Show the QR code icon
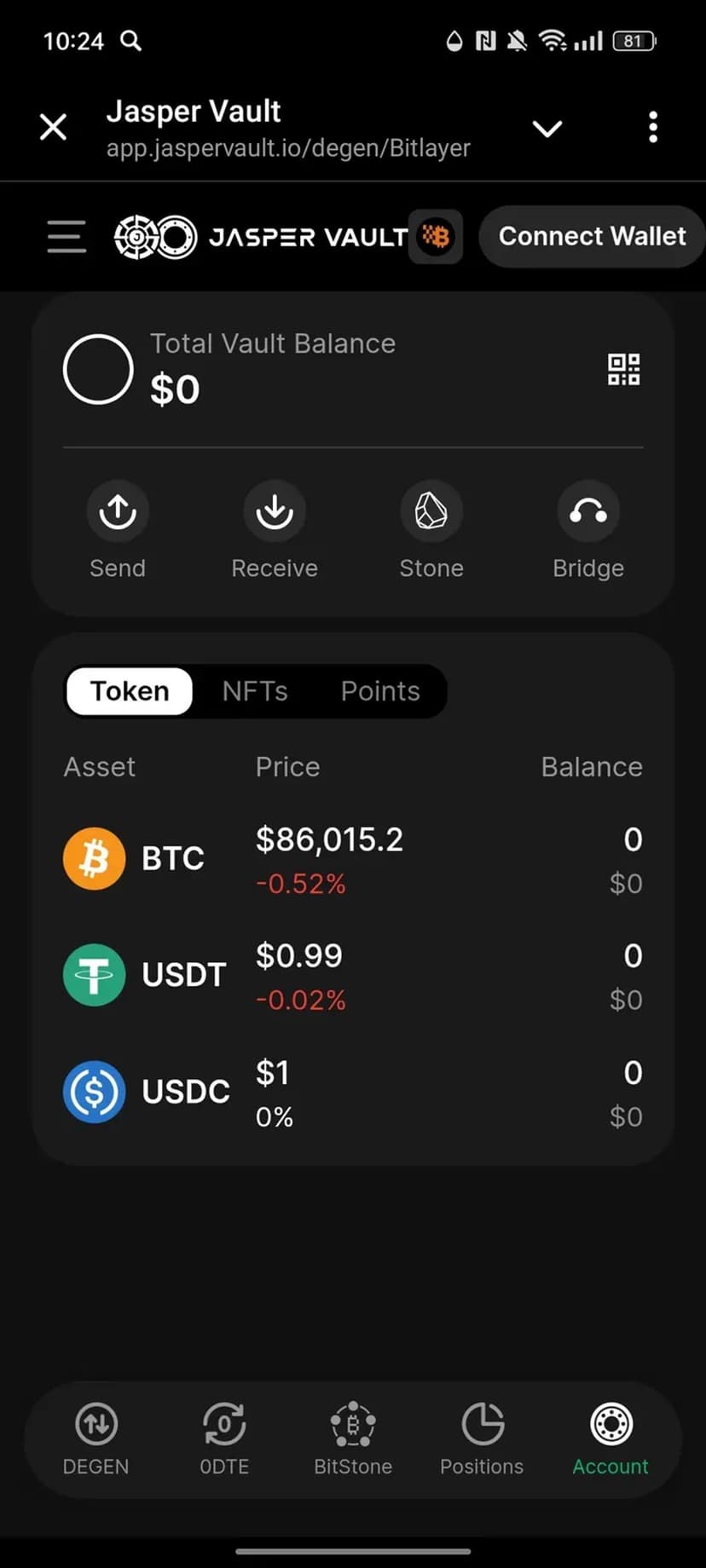This screenshot has height=1568, width=706. 623,370
